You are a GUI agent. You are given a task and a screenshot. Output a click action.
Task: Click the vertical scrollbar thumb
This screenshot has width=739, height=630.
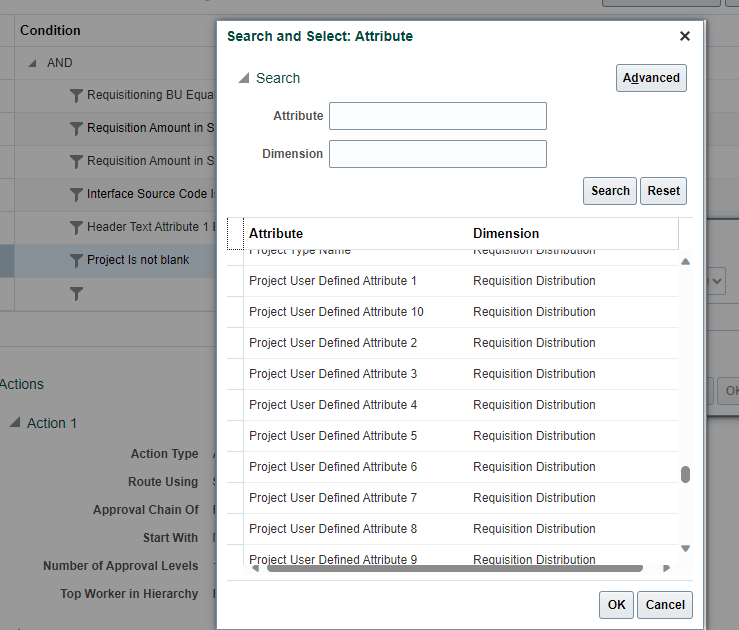(x=685, y=475)
